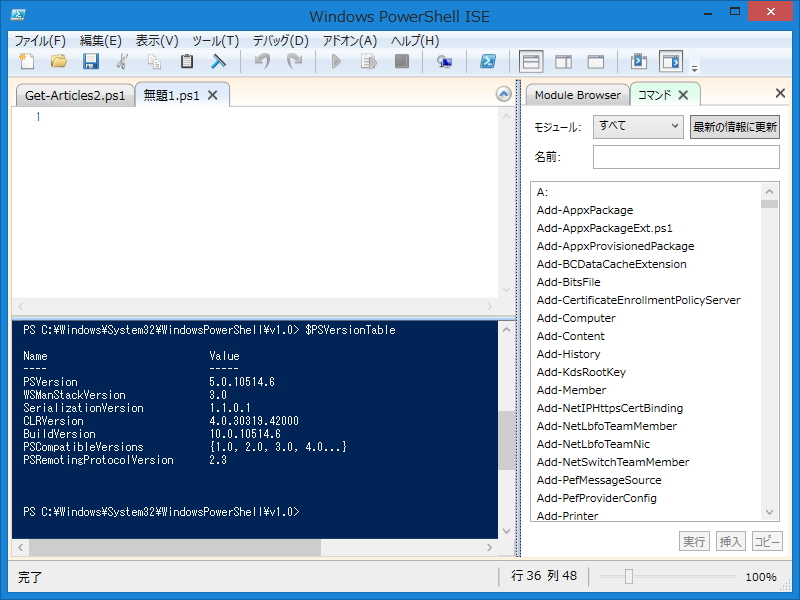This screenshot has width=800, height=600.
Task: Expand the overflow chevron on the toolbar
Action: [x=694, y=67]
